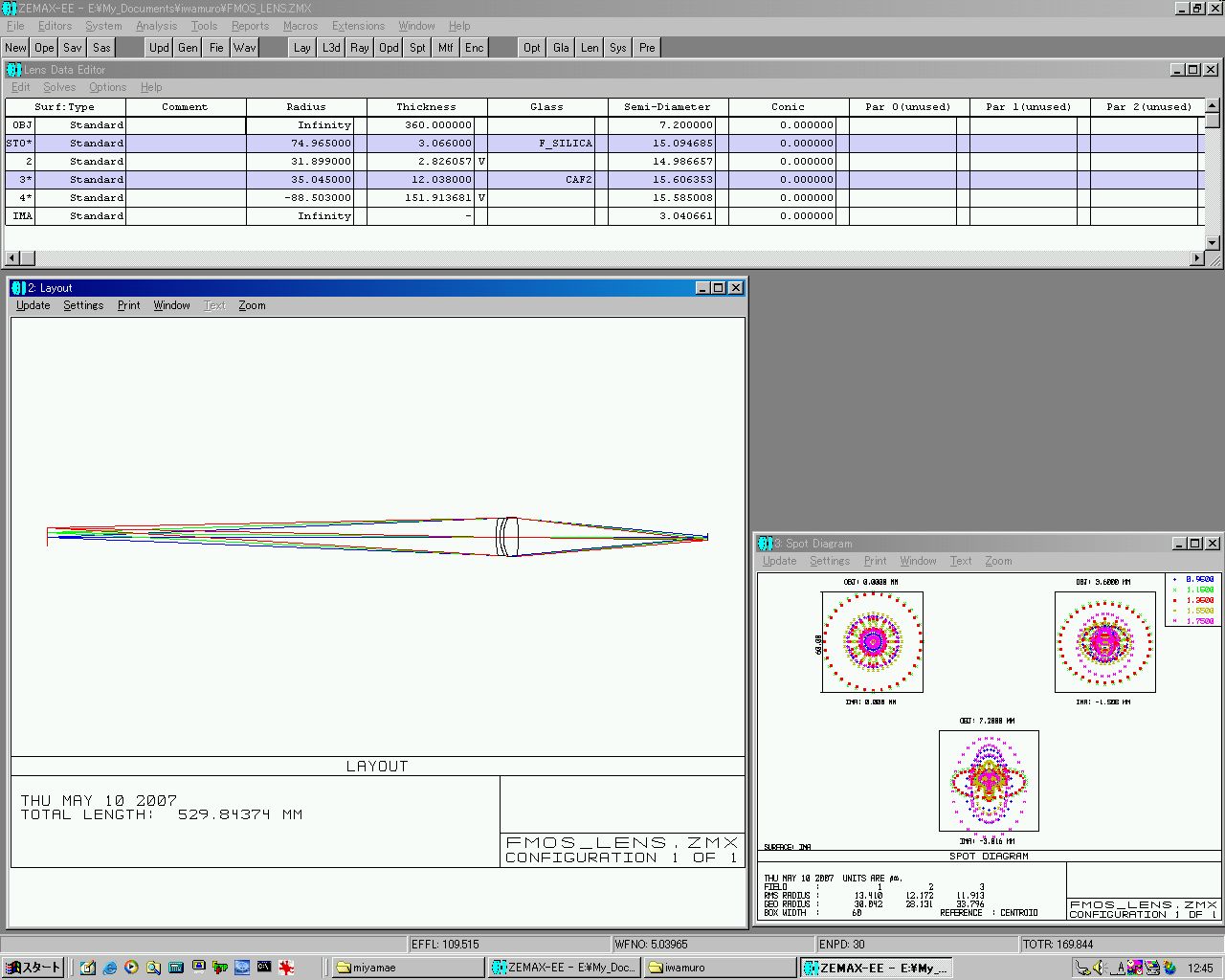Open 3D layout with L3d button
Viewport: 1225px width, 980px height.
pos(331,48)
